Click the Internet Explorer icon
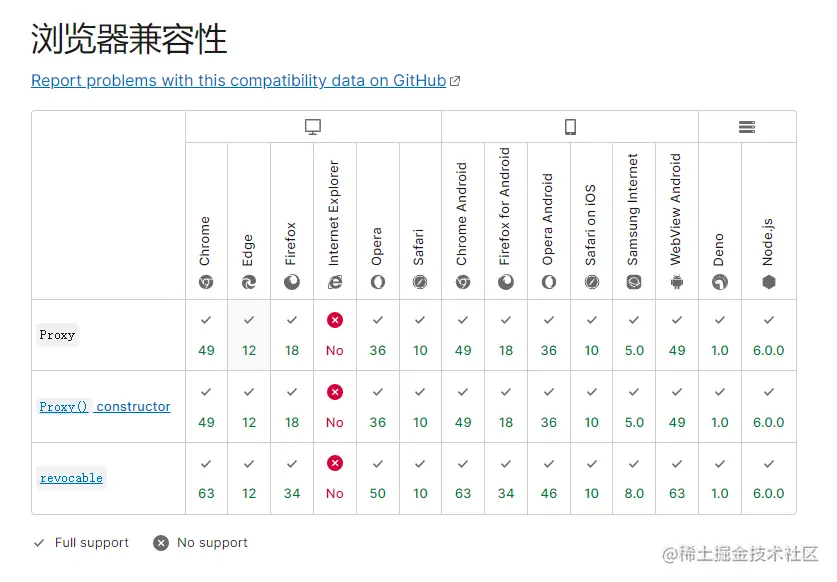This screenshot has height=582, width=837. (x=335, y=282)
